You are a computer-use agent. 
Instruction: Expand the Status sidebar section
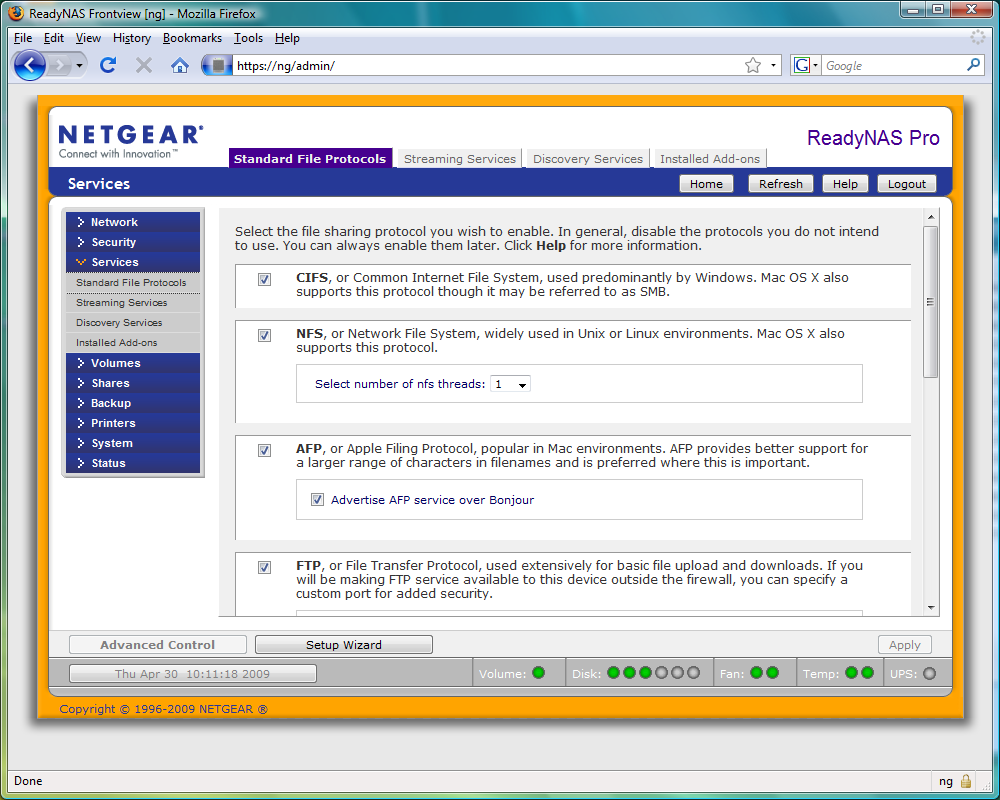[133, 463]
